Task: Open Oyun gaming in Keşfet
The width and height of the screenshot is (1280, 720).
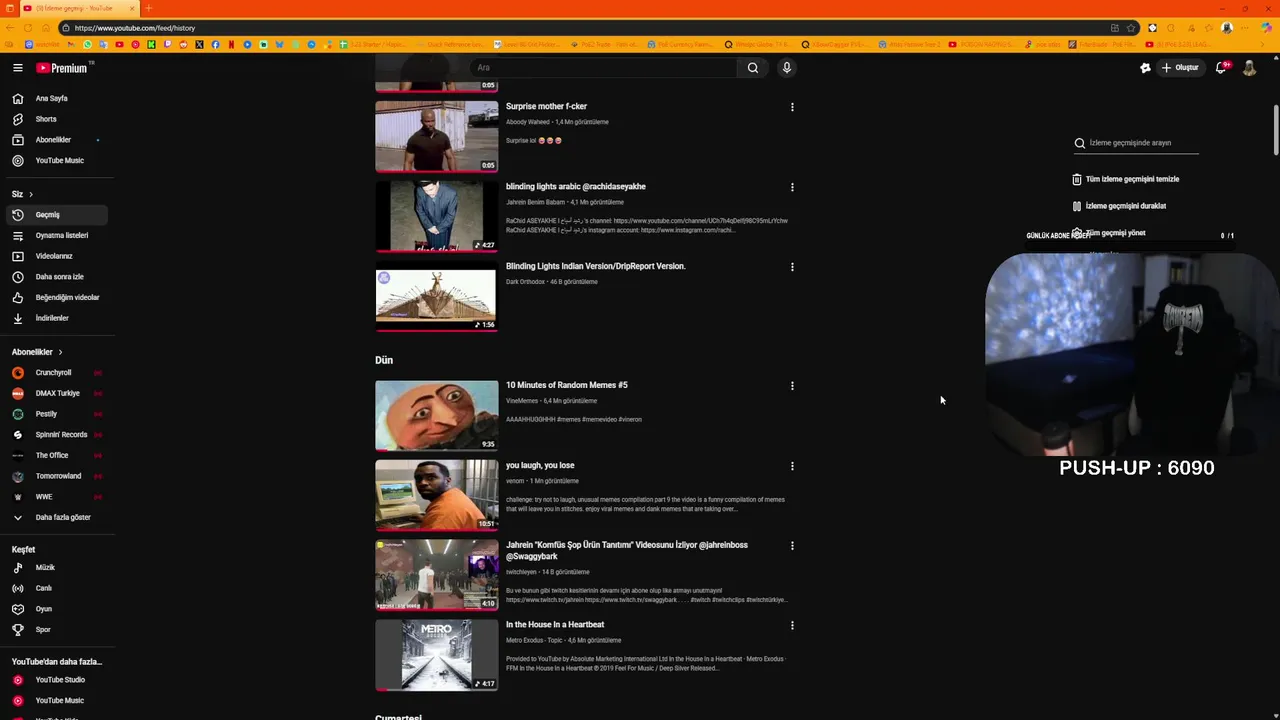Action: coord(56,609)
